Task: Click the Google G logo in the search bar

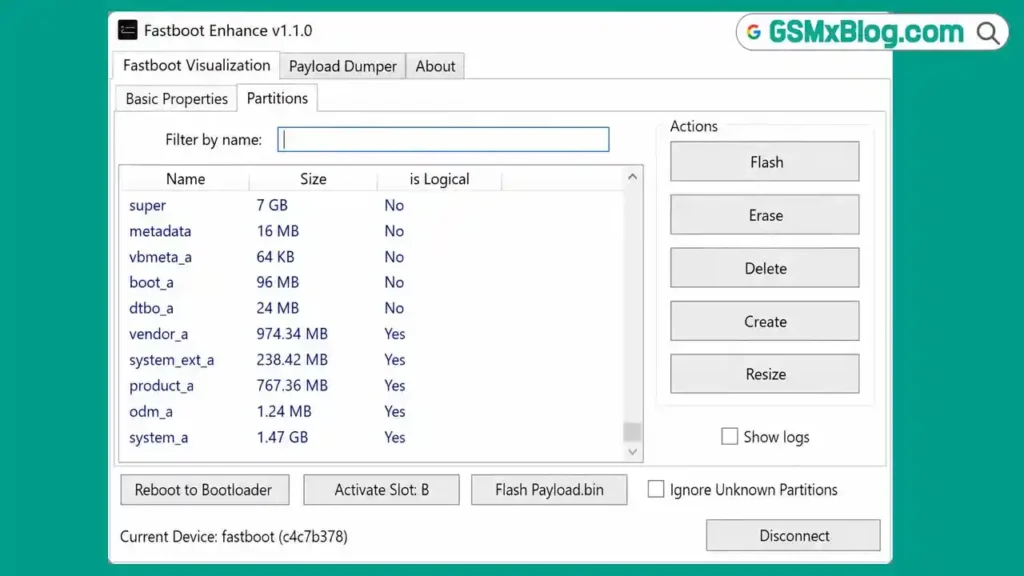Action: [754, 32]
